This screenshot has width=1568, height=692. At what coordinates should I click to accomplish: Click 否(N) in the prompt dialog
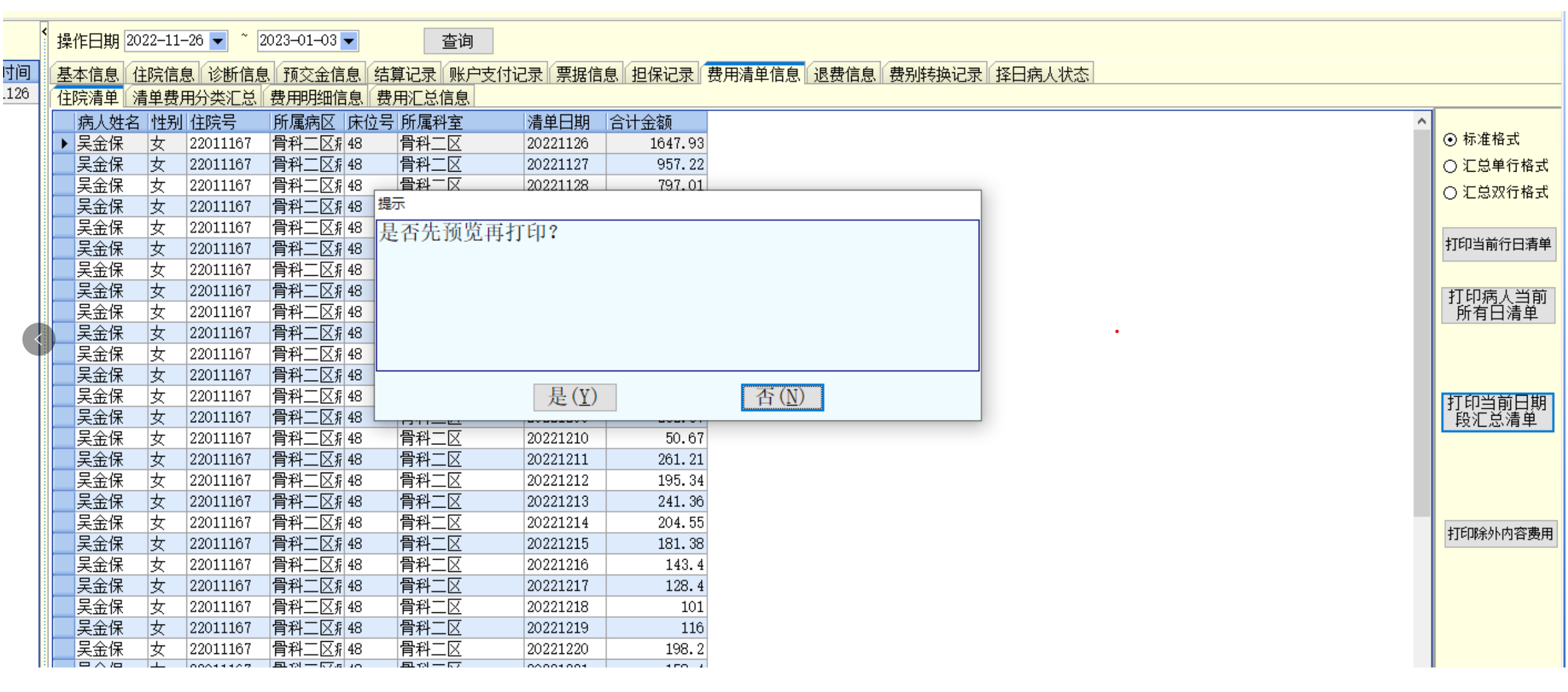pyautogui.click(x=781, y=397)
